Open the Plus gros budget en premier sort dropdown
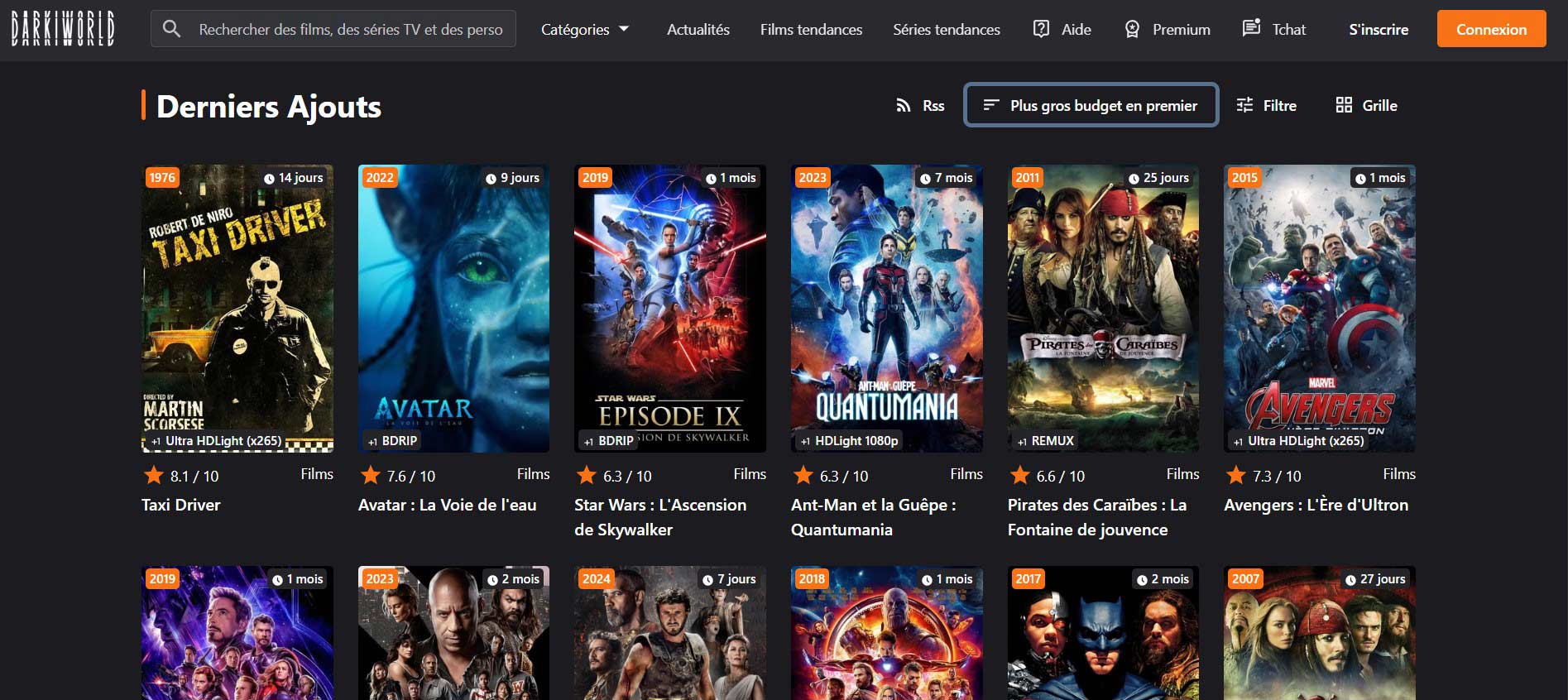 [x=1091, y=105]
